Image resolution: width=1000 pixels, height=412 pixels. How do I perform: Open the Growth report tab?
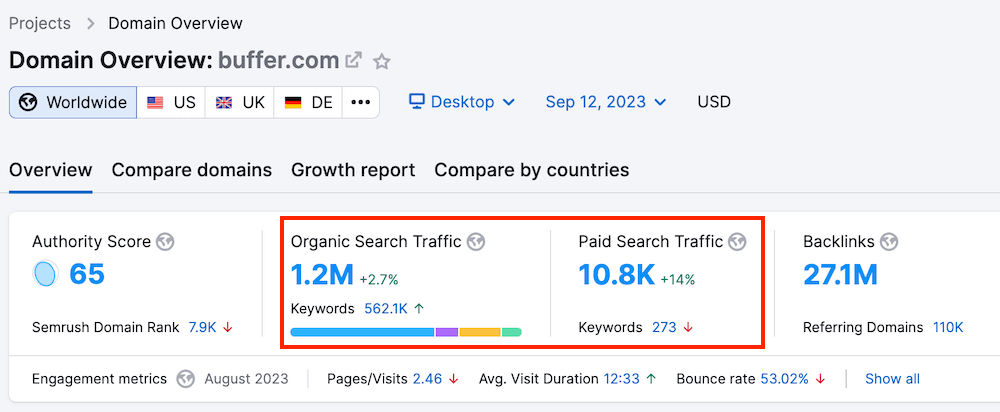pos(353,170)
